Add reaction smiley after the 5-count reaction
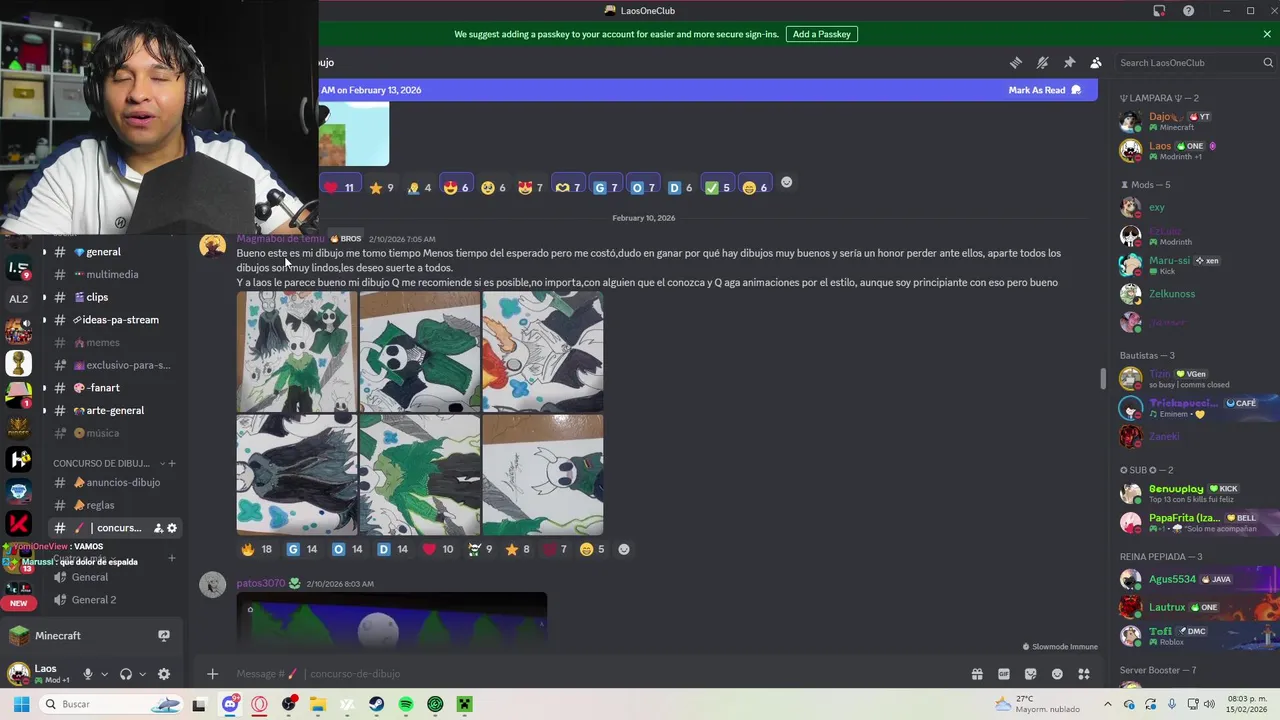The height and width of the screenshot is (720, 1280). click(624, 549)
